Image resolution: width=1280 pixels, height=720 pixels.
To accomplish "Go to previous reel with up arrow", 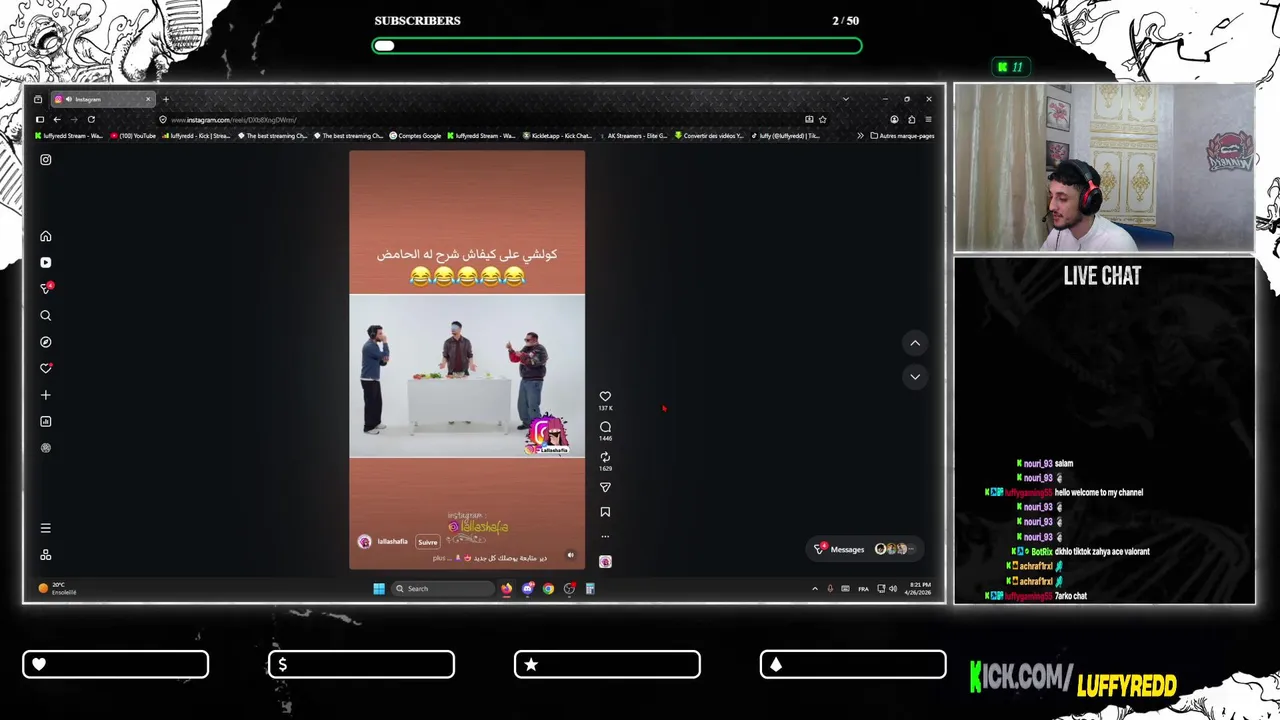I will (914, 343).
